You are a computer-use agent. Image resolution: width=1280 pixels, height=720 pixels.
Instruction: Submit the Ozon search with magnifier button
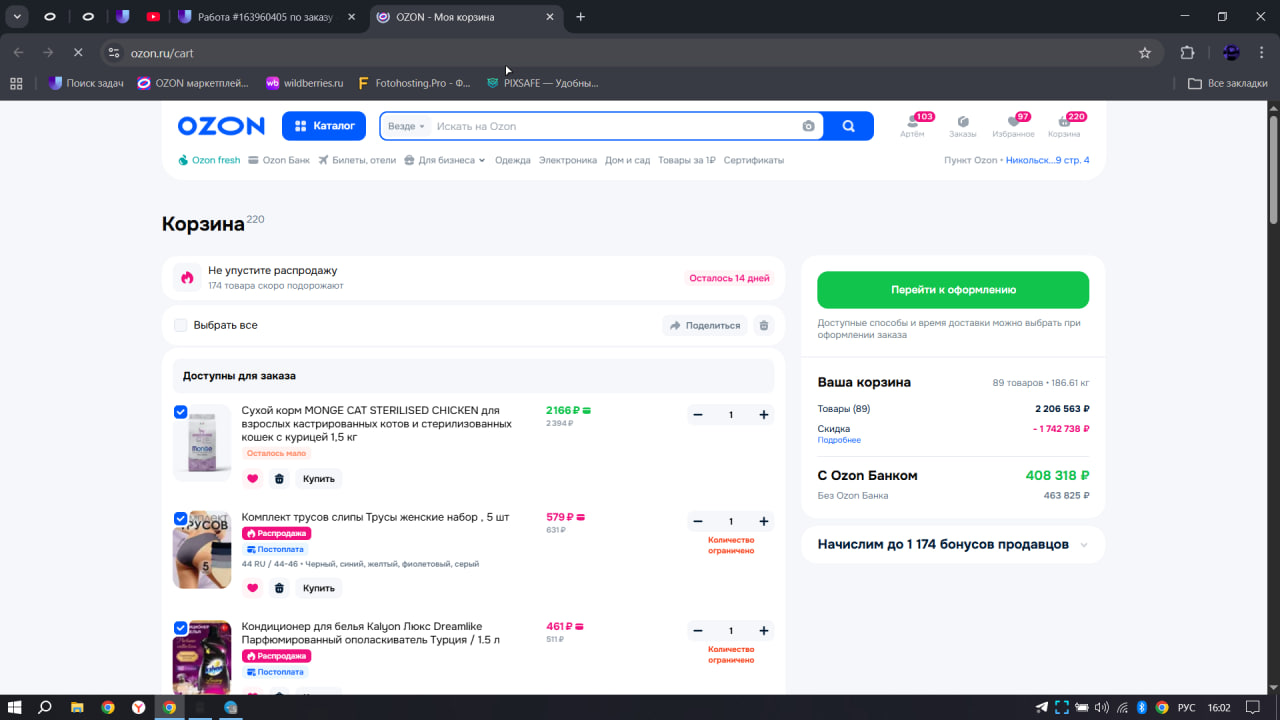[x=849, y=126]
